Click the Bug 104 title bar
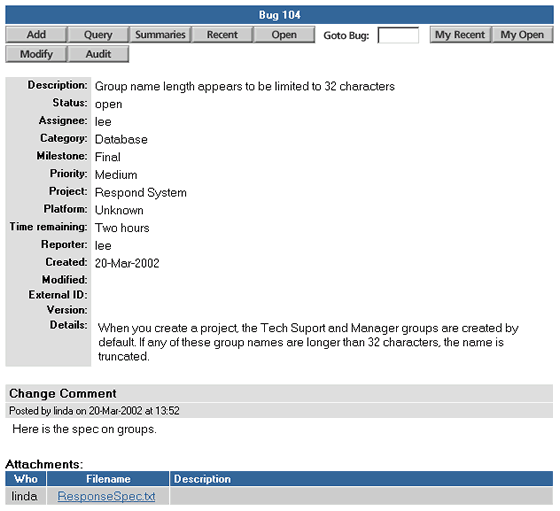Viewport: 560px width, 511px height. pos(279,15)
